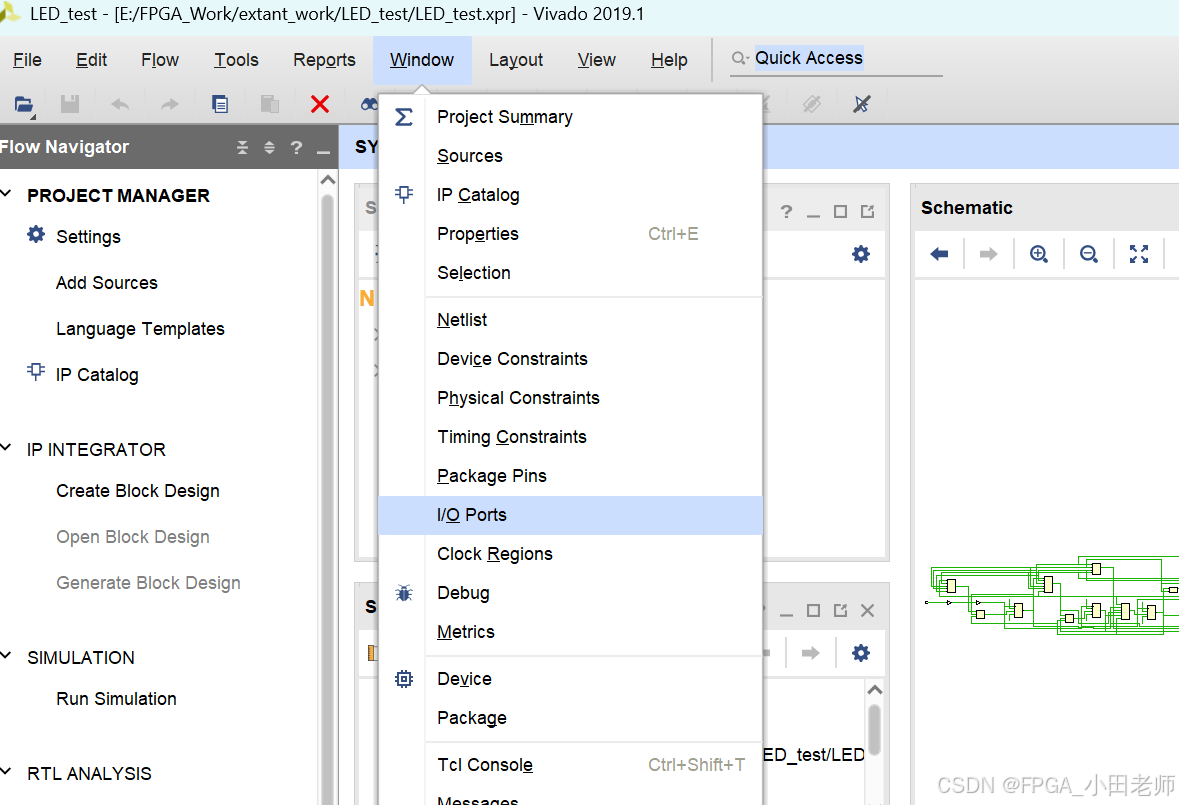Collapse the IP INTEGRATOR section

click(x=6, y=448)
